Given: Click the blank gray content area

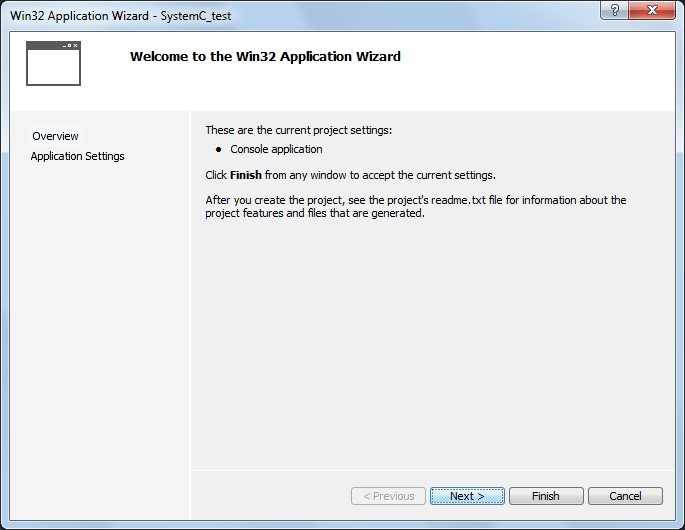Looking at the screenshot, I should point(430,350).
